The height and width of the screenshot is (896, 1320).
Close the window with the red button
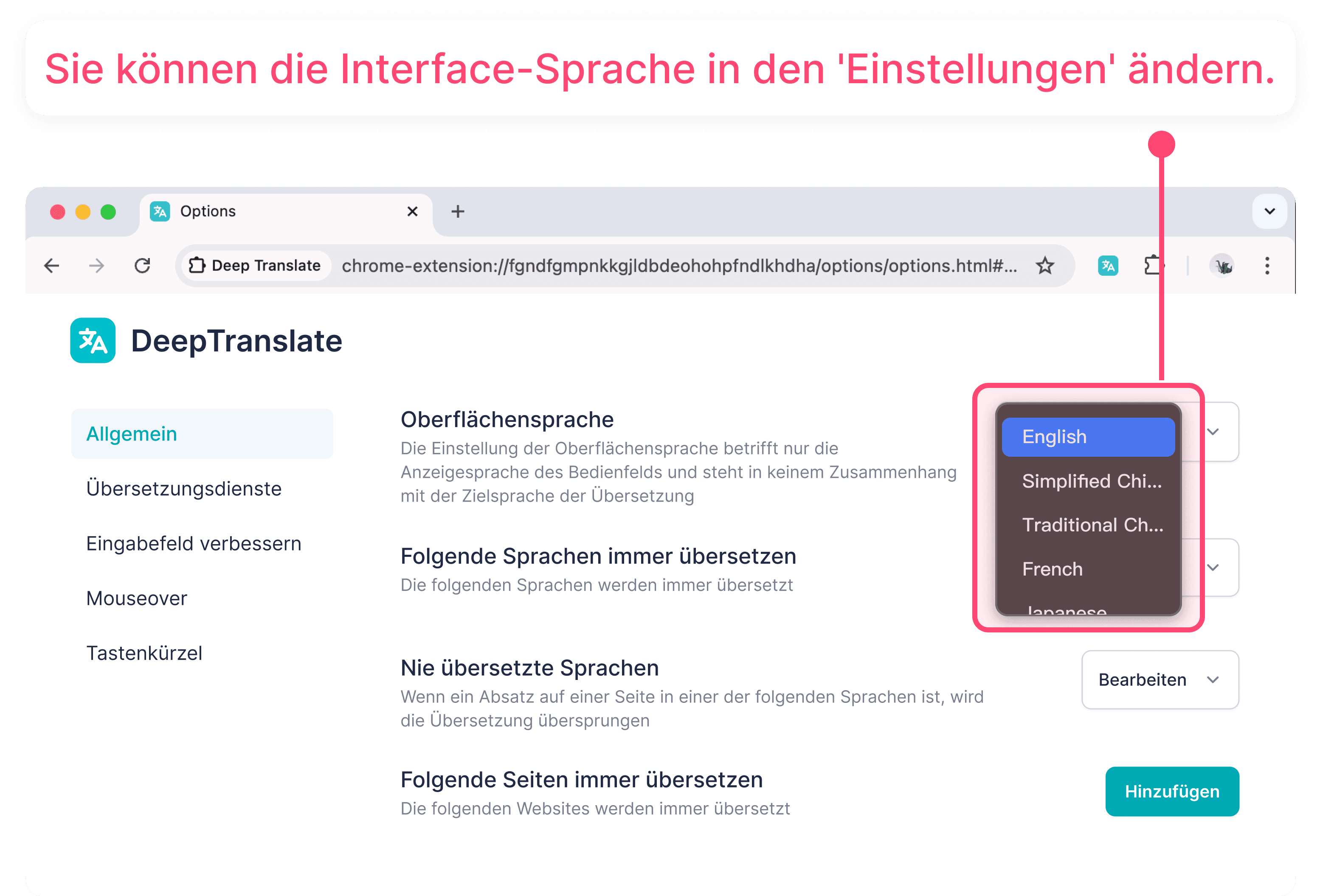coord(58,212)
